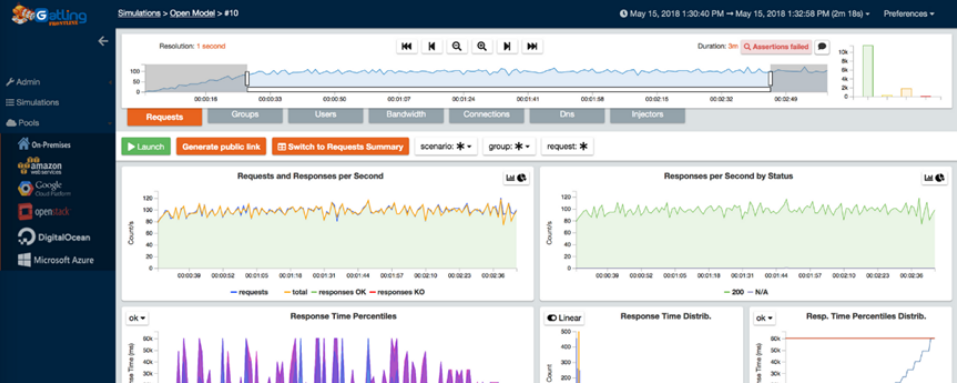The image size is (957, 383).
Task: Collapse sidebar with the back arrow icon
Action: click(103, 41)
